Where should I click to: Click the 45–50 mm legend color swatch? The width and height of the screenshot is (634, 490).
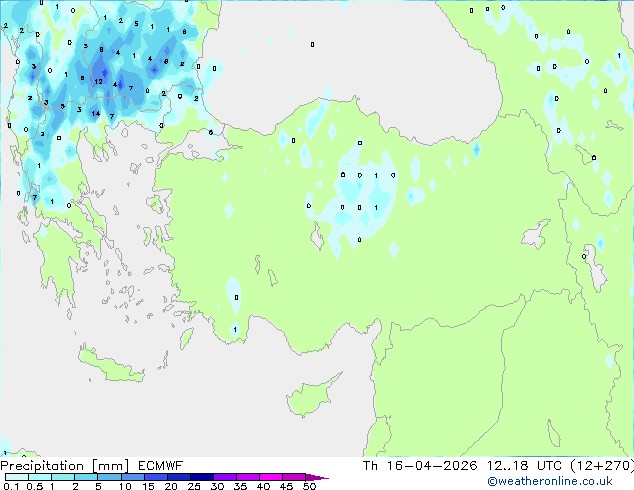click(x=294, y=477)
